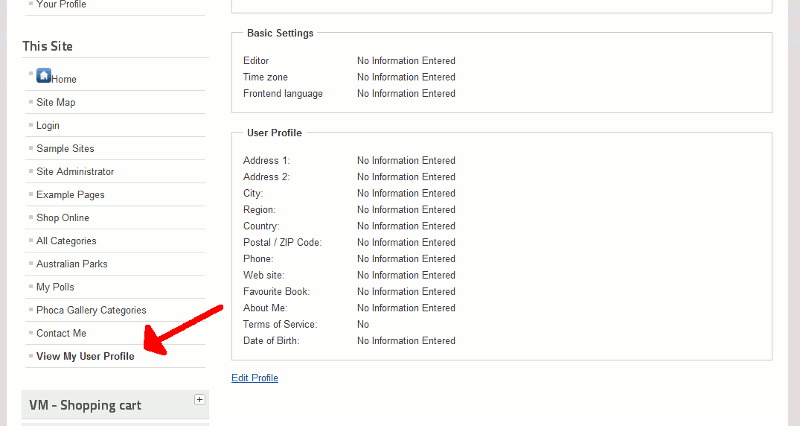Expand the VM Shopping cart plus icon

click(x=199, y=399)
